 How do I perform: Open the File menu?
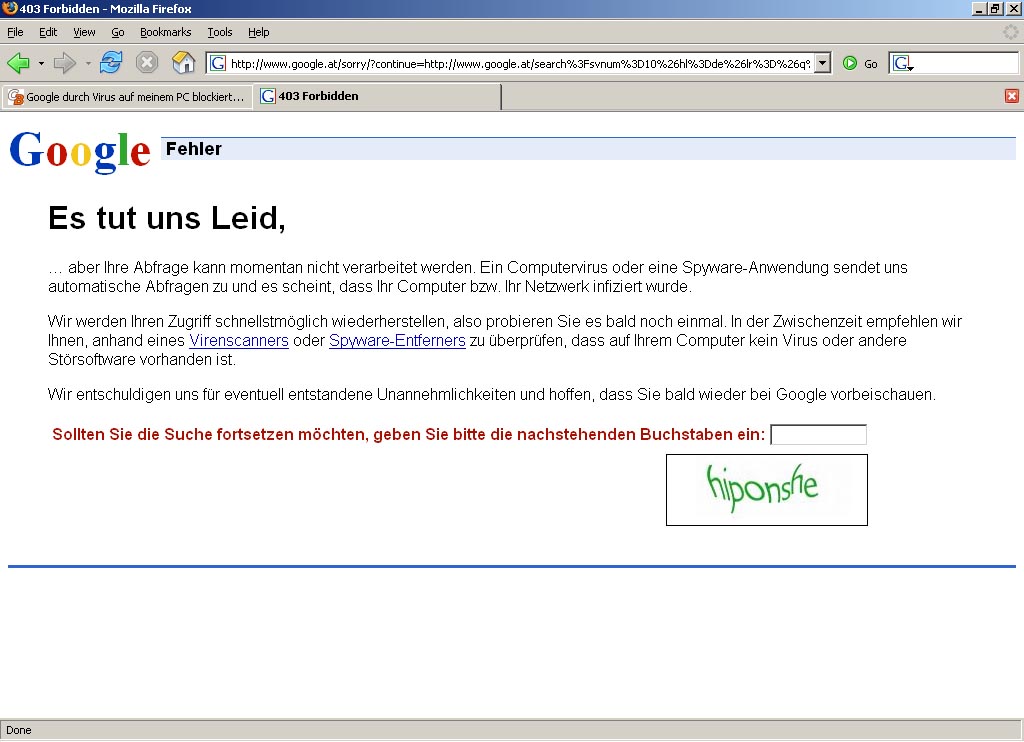click(x=15, y=32)
